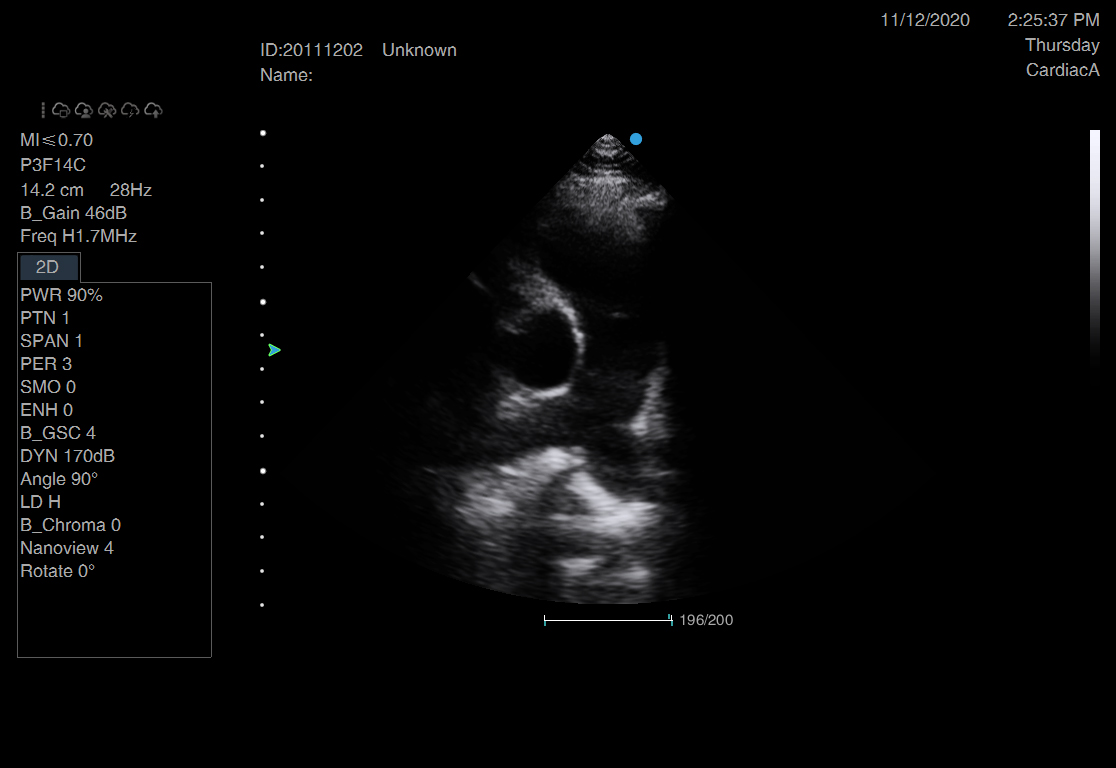Click the blue probe orientation dot

(636, 139)
